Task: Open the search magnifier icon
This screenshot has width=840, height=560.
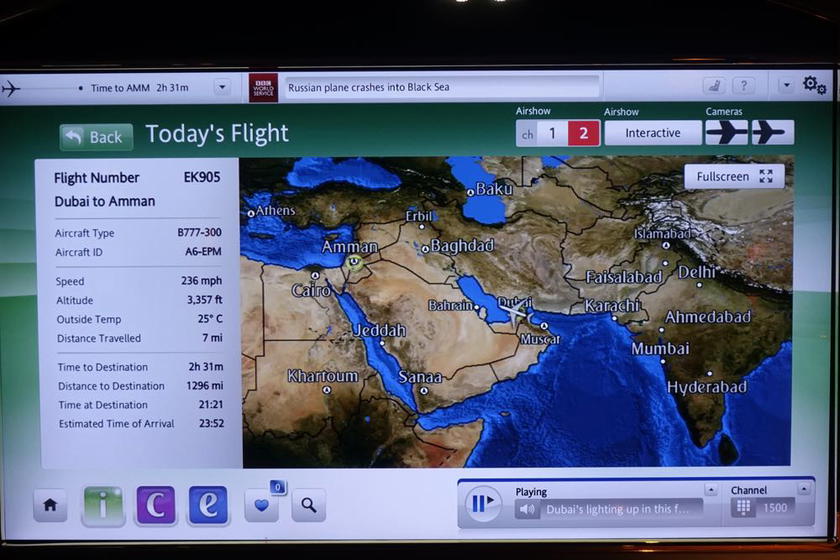Action: (309, 505)
